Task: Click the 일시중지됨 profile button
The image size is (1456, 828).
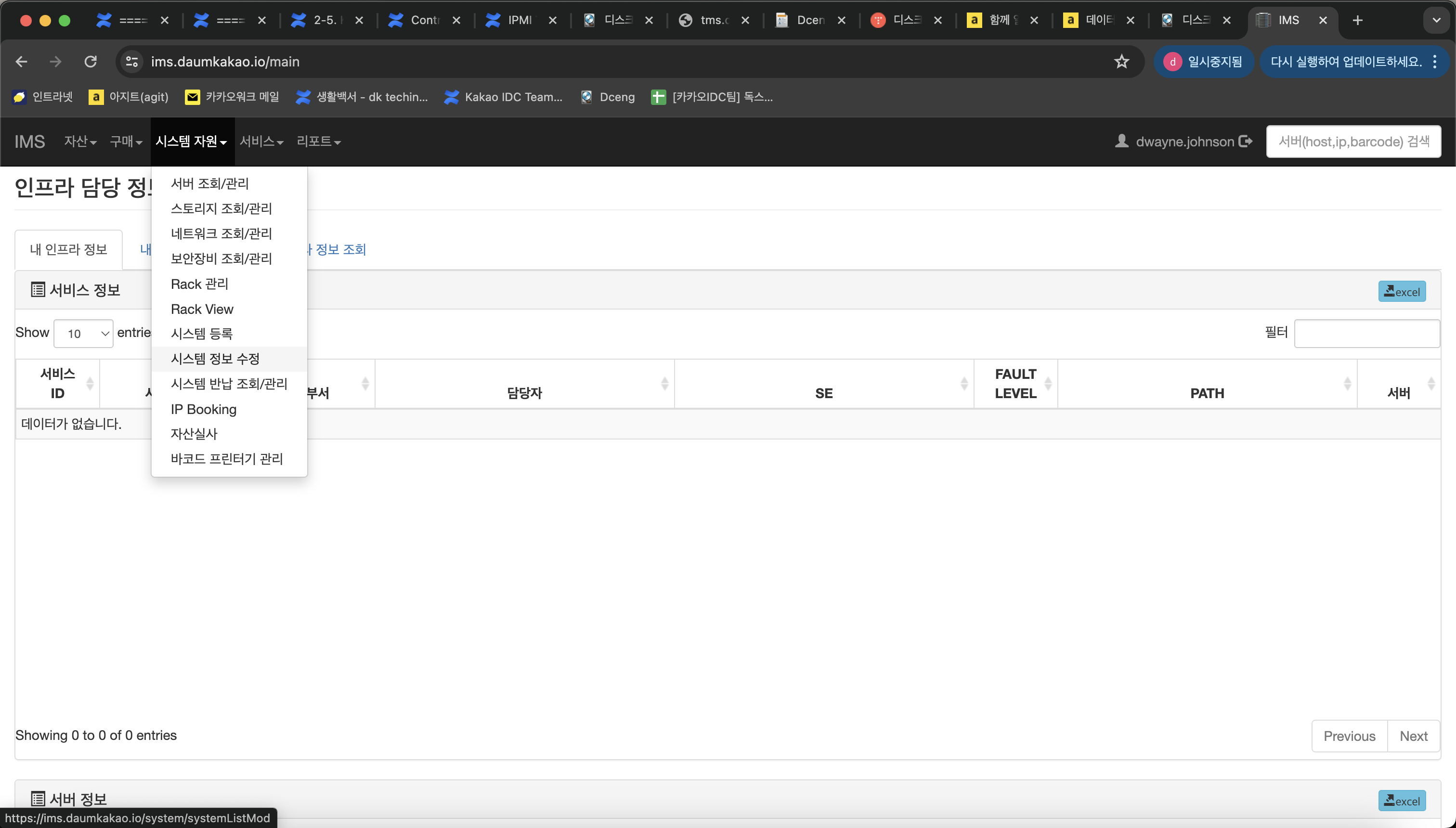Action: point(1204,62)
